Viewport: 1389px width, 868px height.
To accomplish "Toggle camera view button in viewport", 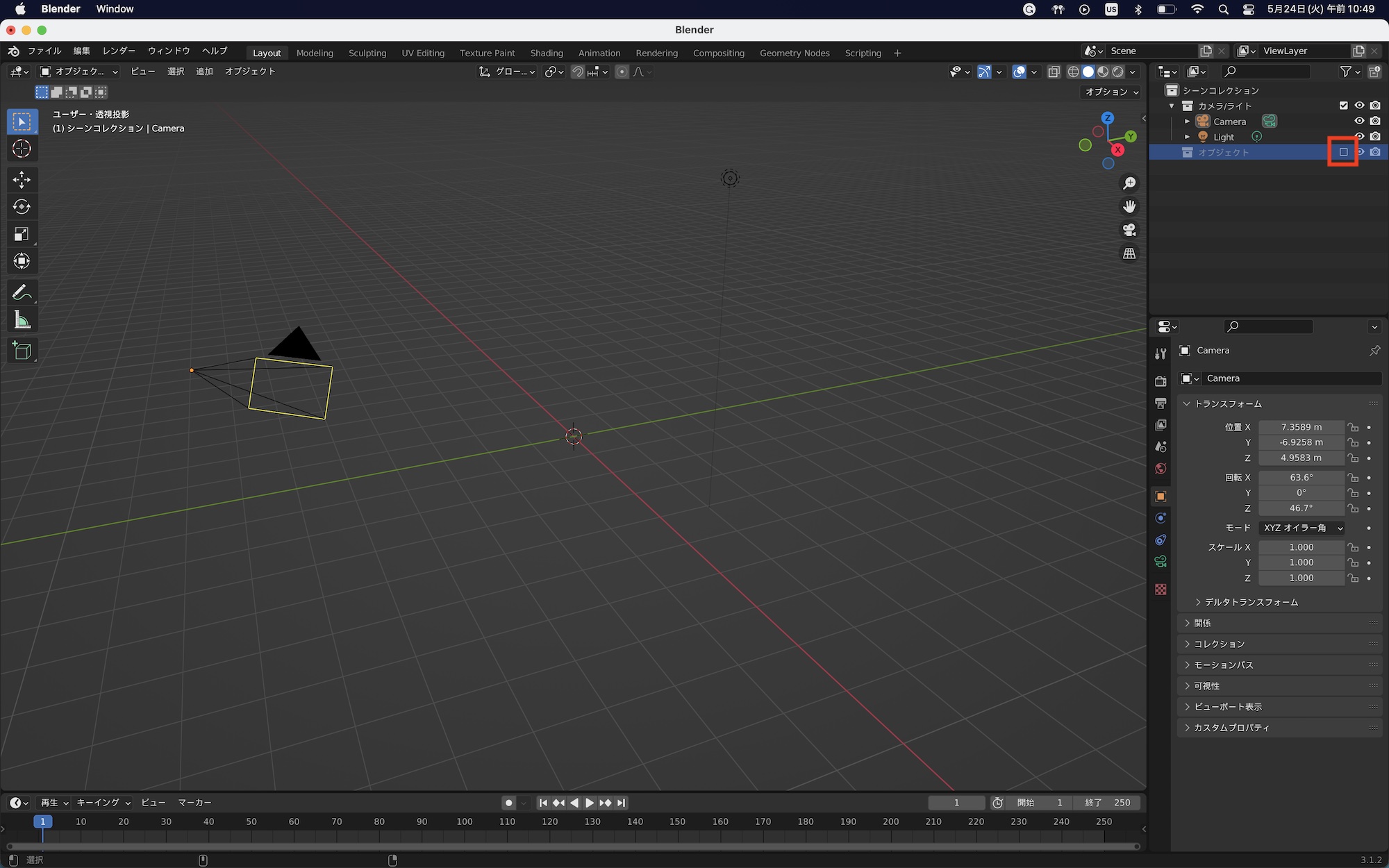I will 1129,230.
